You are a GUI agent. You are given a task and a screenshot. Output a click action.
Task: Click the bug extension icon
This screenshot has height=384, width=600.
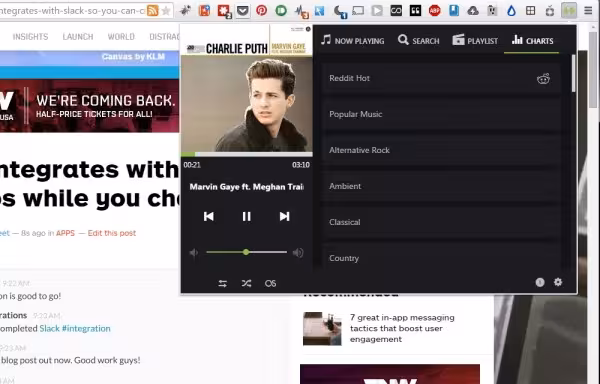tap(185, 10)
